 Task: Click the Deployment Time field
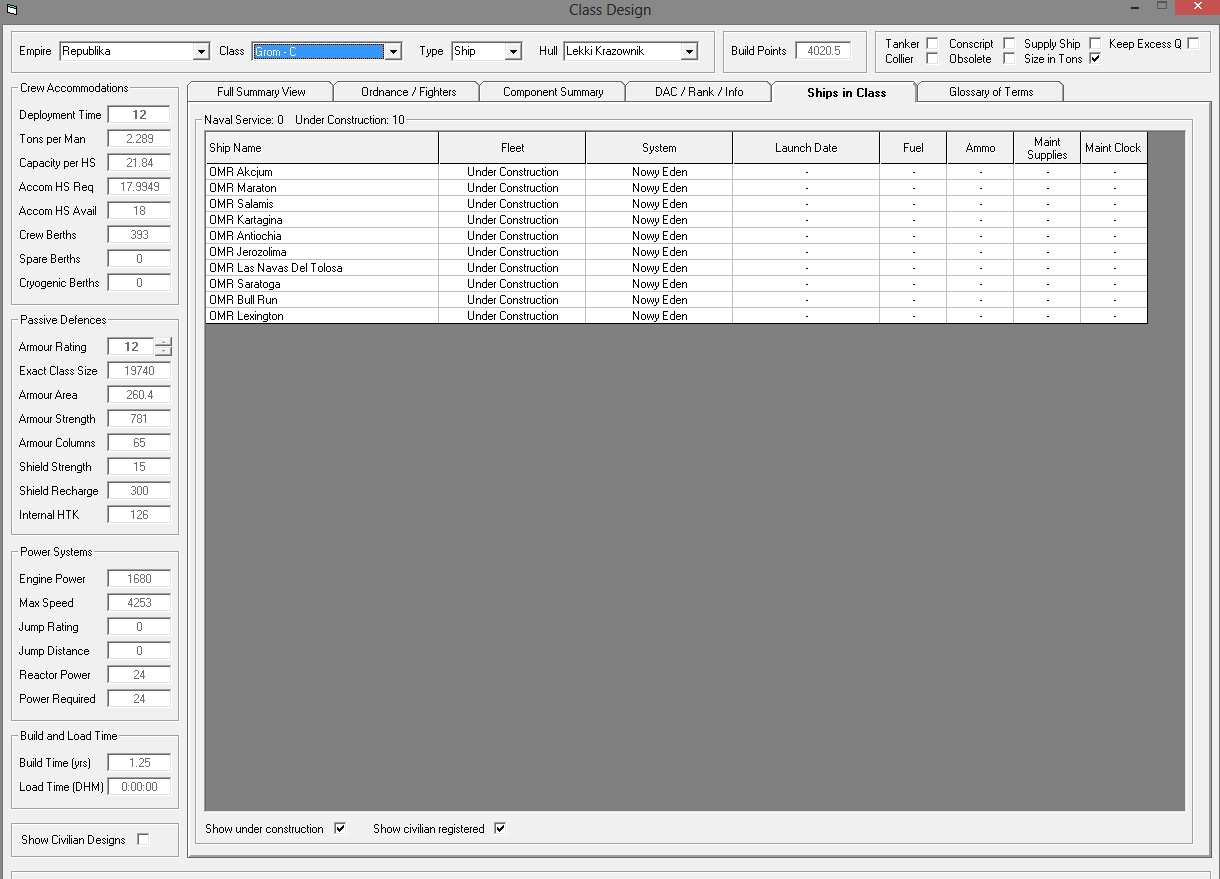point(139,115)
